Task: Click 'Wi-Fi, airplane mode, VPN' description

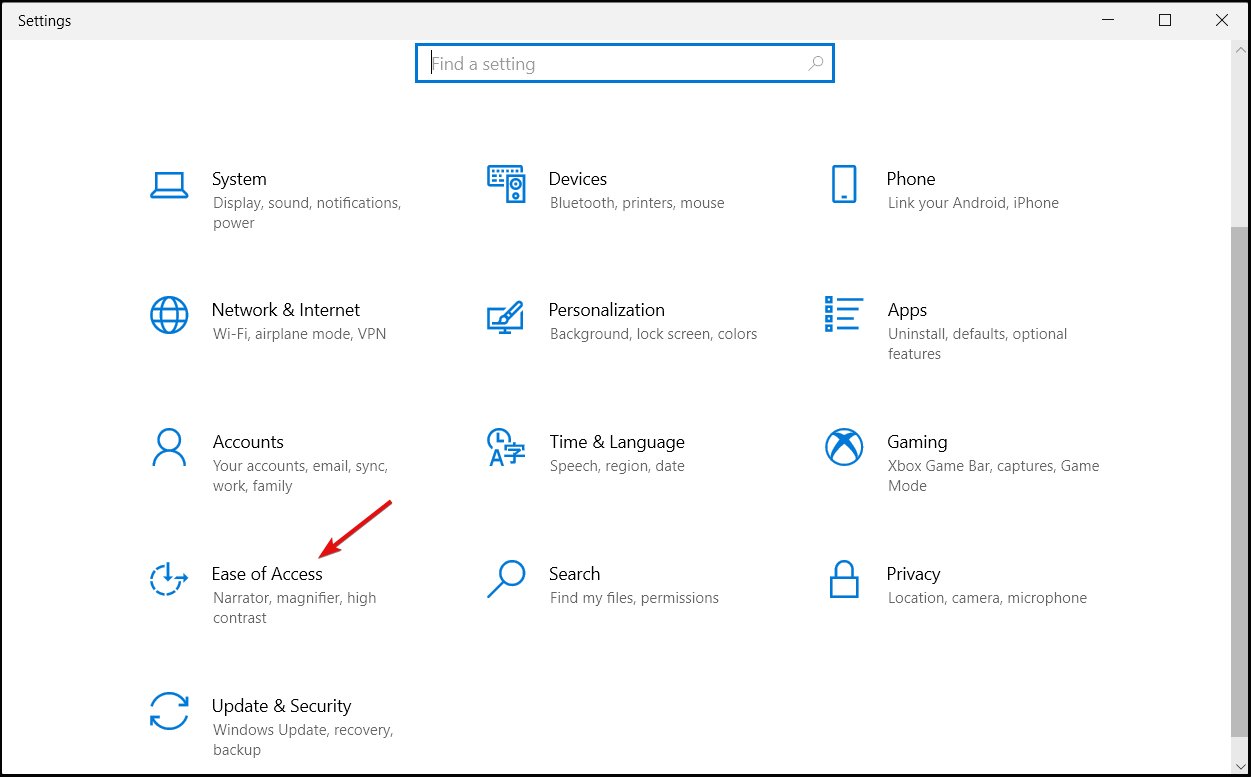Action: (299, 334)
